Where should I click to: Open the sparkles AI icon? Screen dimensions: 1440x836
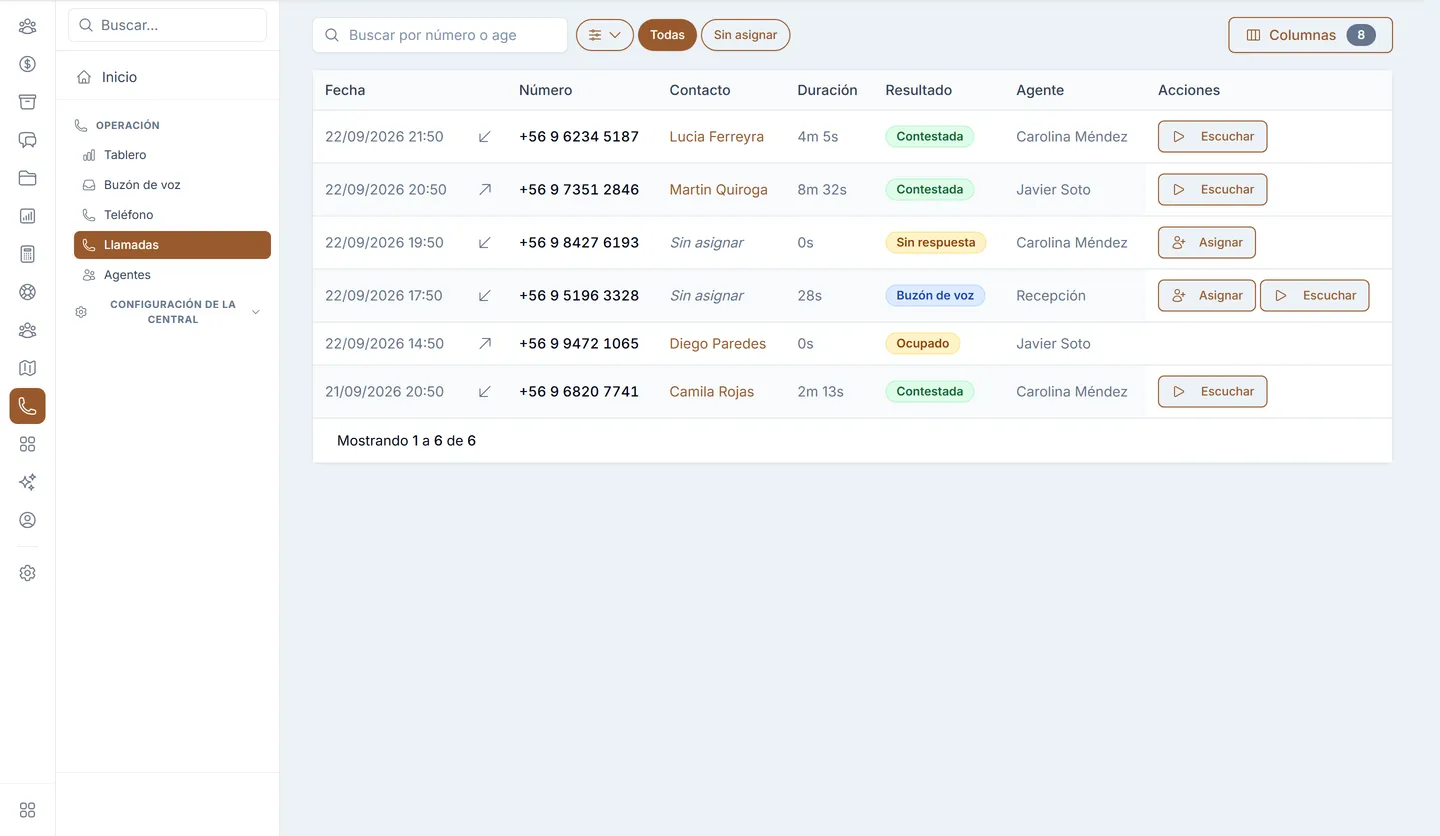(x=27, y=482)
